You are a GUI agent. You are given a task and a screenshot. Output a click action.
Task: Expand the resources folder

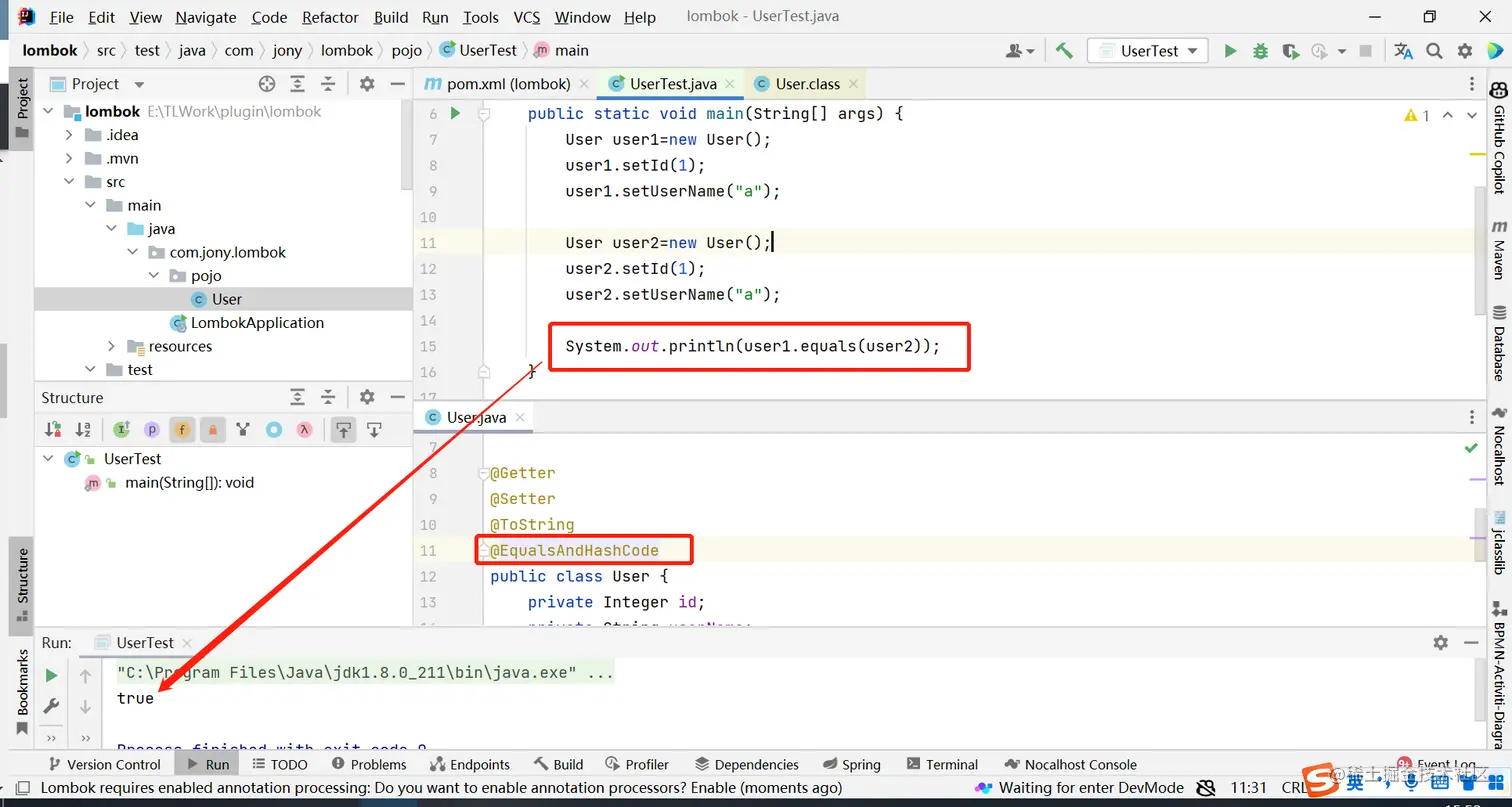pyautogui.click(x=112, y=346)
